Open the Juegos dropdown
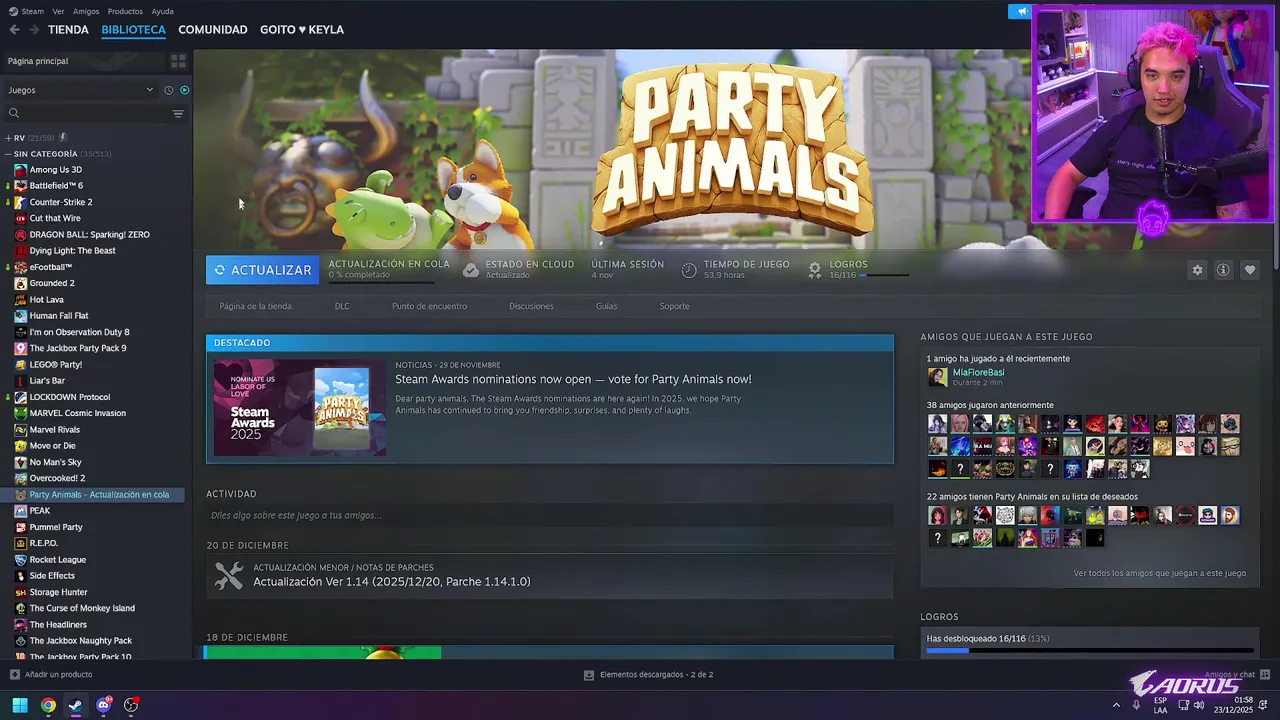The image size is (1280, 720). [80, 90]
